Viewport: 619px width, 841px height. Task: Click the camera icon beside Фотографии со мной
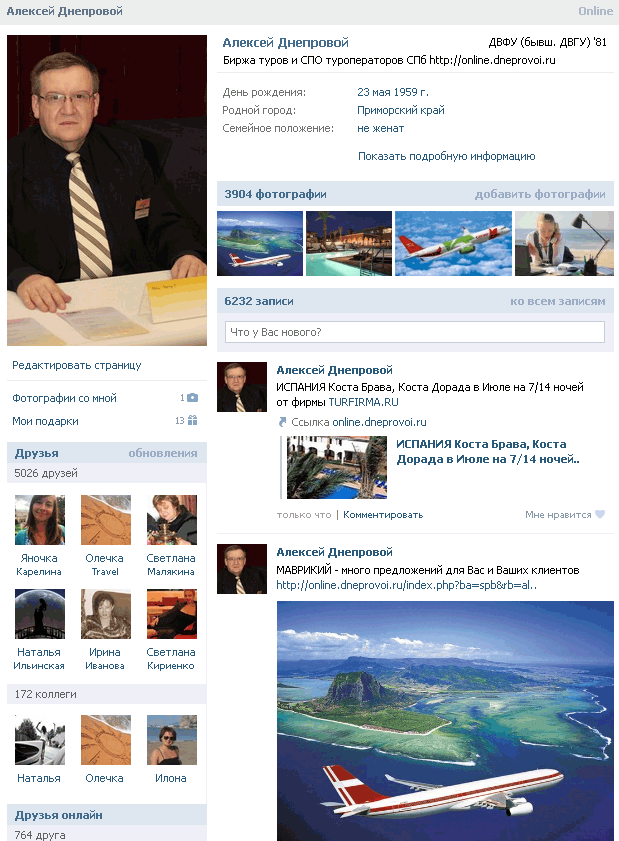pos(193,398)
